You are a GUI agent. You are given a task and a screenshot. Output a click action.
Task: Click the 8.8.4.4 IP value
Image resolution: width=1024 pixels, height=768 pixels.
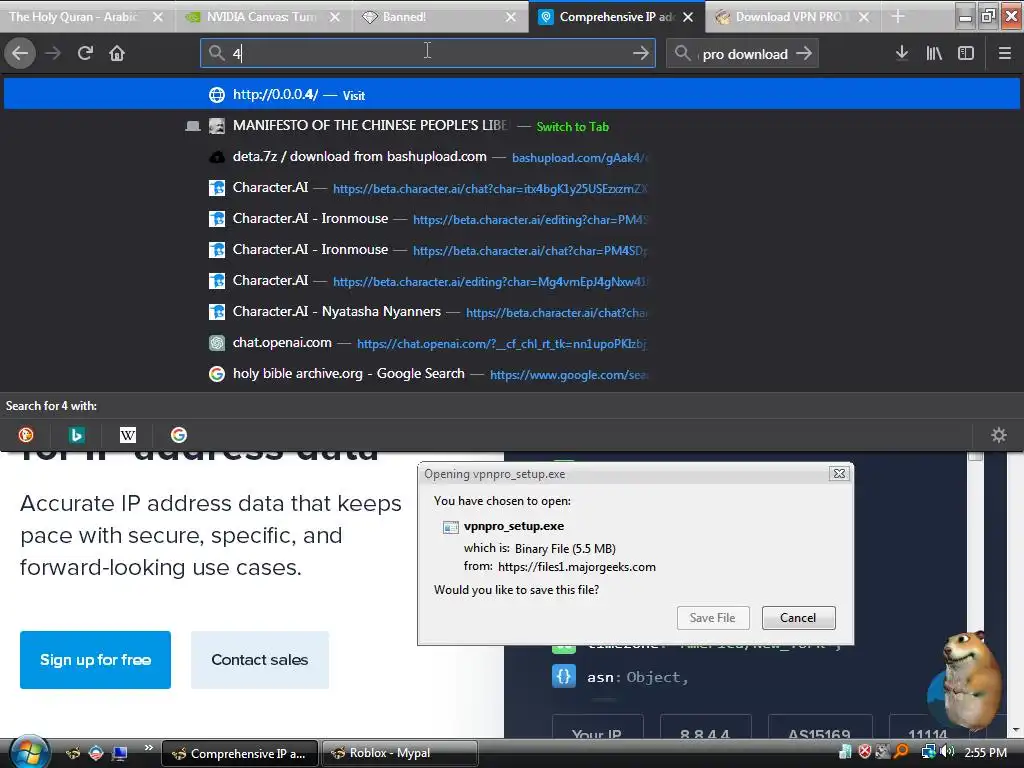pyautogui.click(x=705, y=734)
